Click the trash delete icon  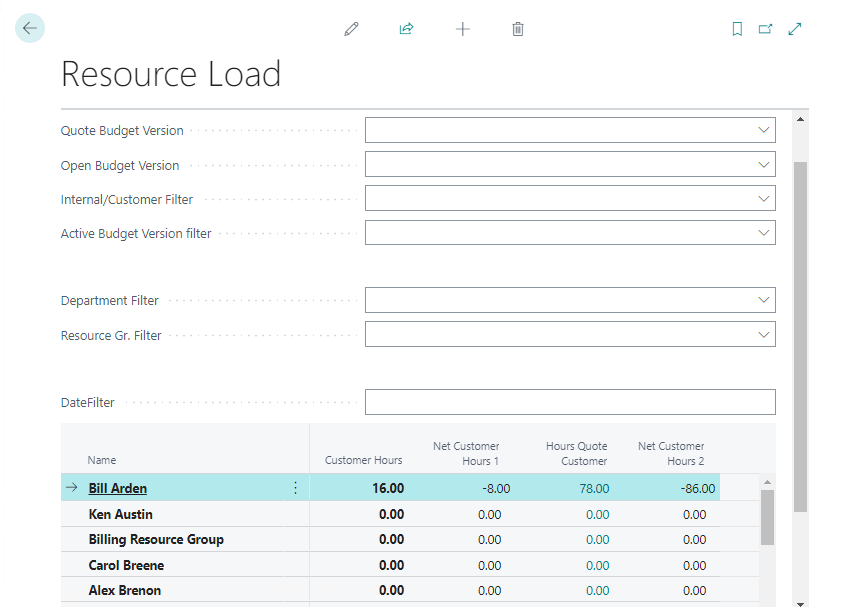[518, 29]
